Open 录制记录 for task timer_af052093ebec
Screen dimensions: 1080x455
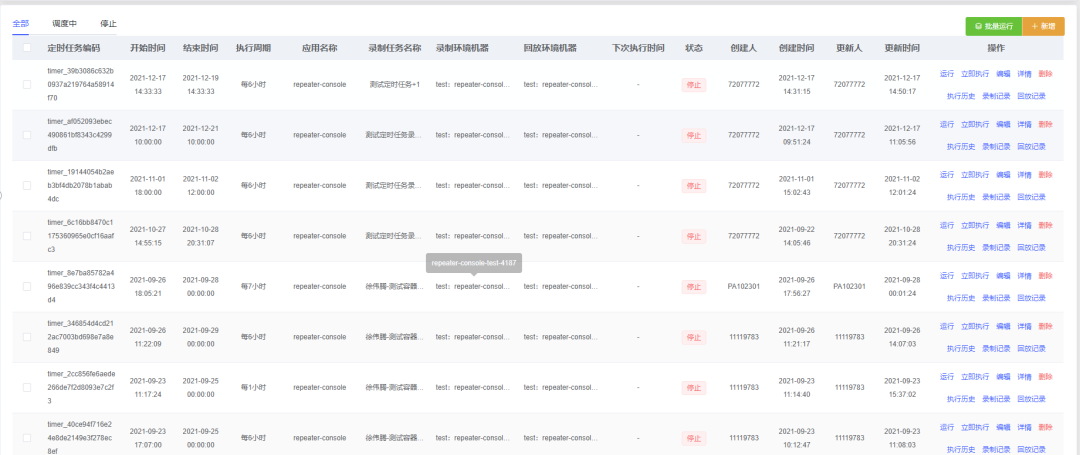coord(996,146)
